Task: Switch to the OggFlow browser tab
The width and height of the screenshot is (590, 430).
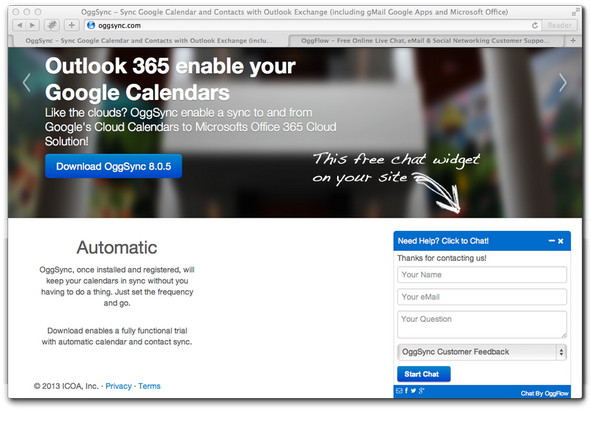Action: tap(426, 41)
